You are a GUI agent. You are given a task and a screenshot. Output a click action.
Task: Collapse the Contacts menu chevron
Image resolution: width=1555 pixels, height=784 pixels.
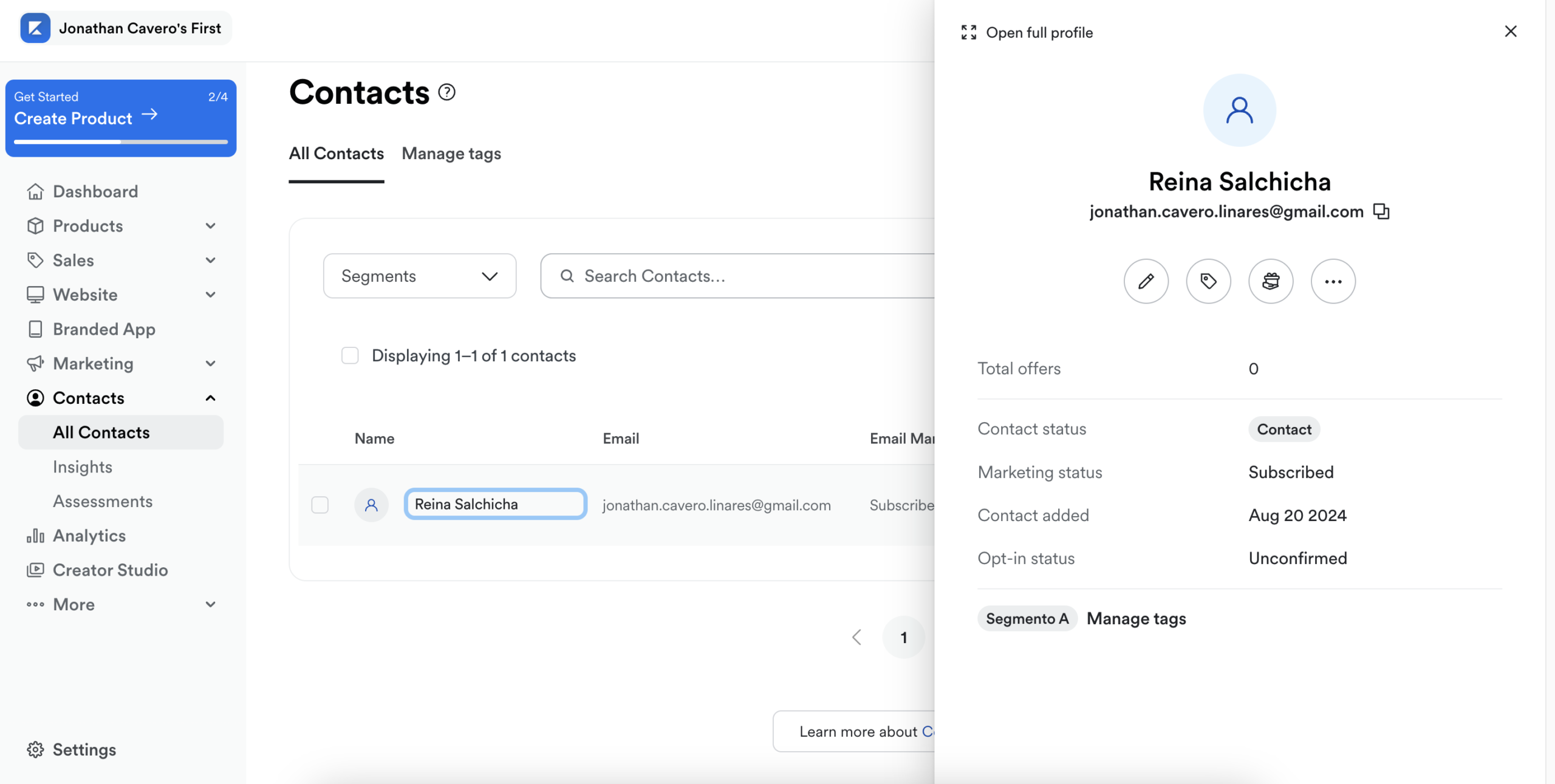pyautogui.click(x=211, y=398)
